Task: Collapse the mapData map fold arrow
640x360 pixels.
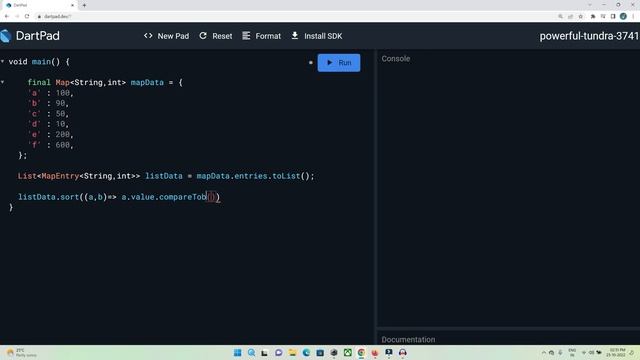Action: (x=2, y=82)
